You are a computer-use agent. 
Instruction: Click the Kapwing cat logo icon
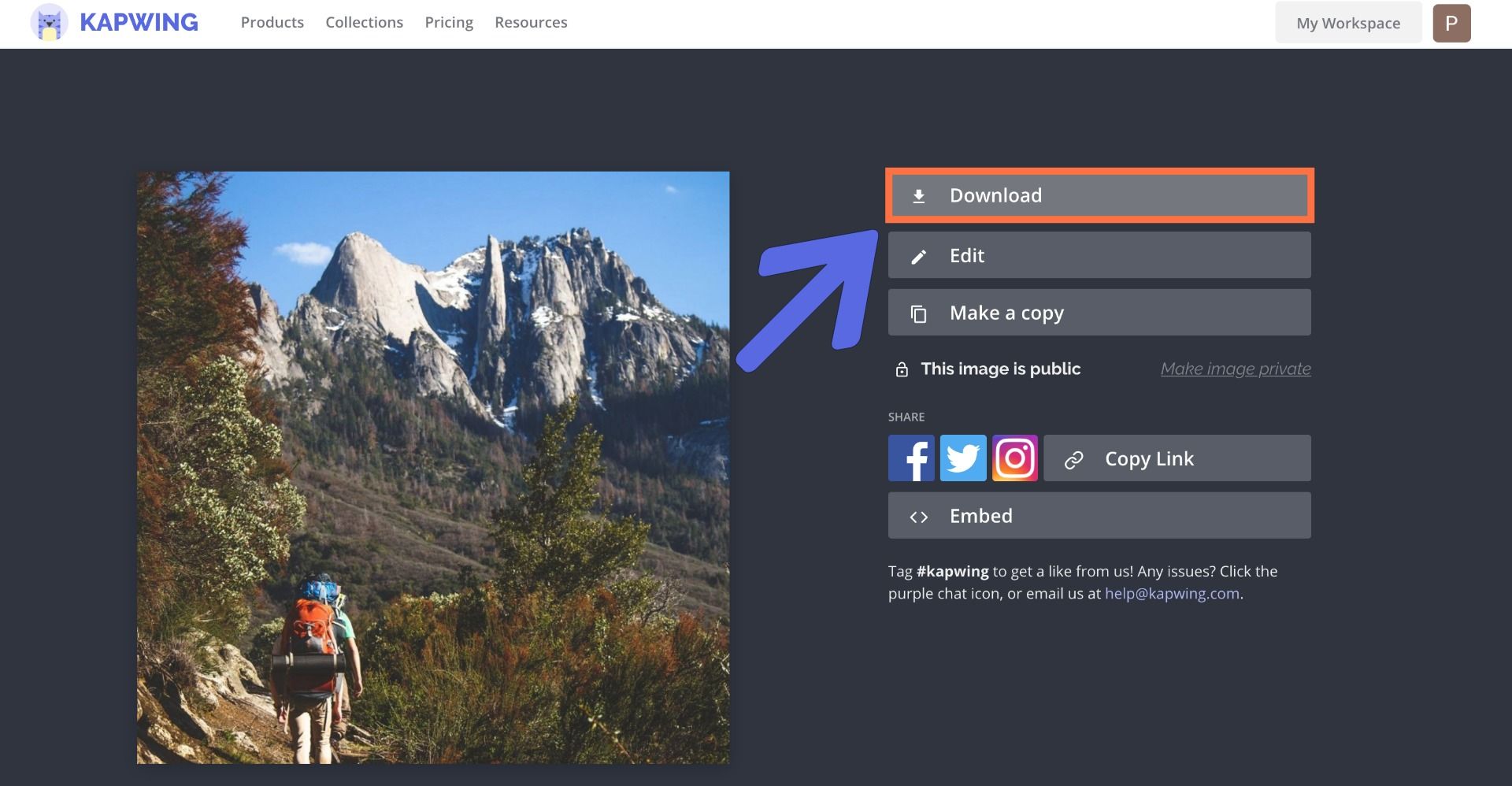49,22
